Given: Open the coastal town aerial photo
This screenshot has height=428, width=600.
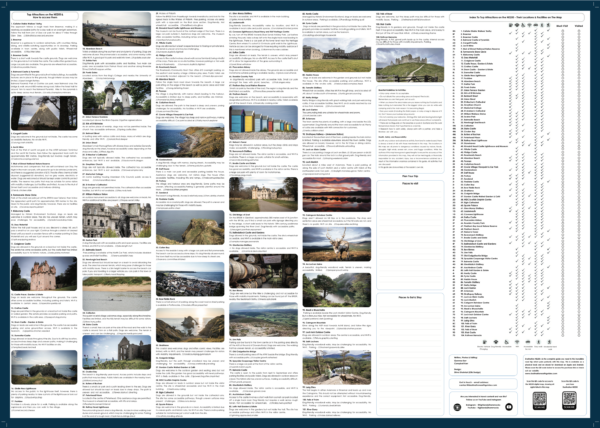Looking at the screenshot, I should 190,279.
